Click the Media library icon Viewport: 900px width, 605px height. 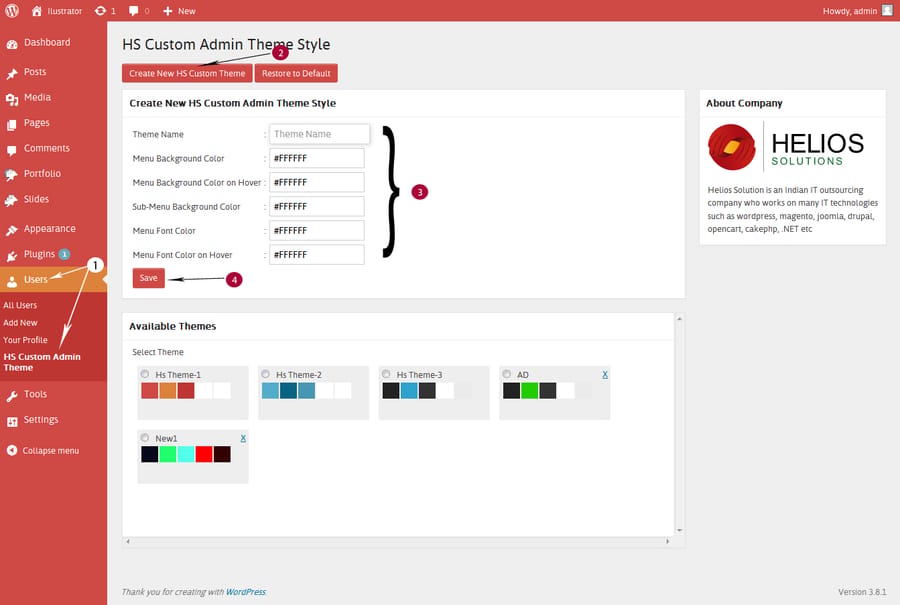tap(11, 99)
